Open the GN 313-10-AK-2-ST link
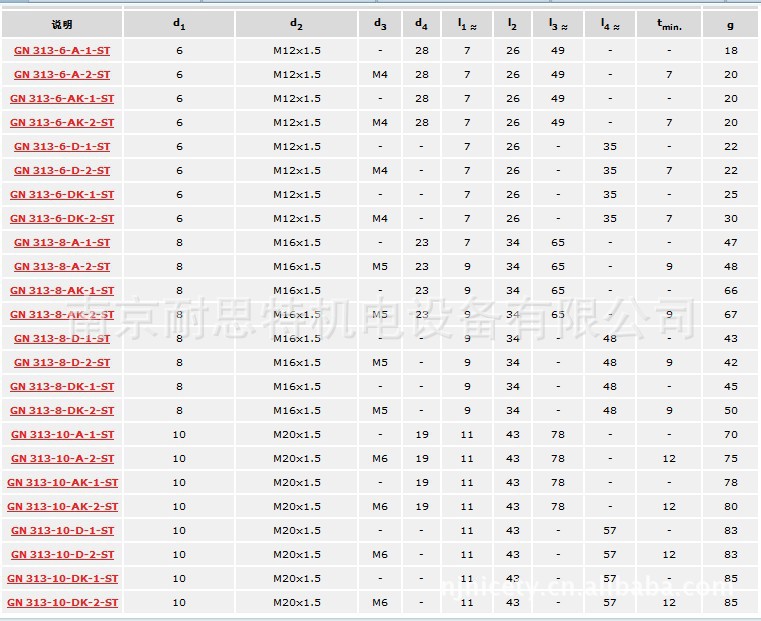This screenshot has width=761, height=621. point(62,507)
